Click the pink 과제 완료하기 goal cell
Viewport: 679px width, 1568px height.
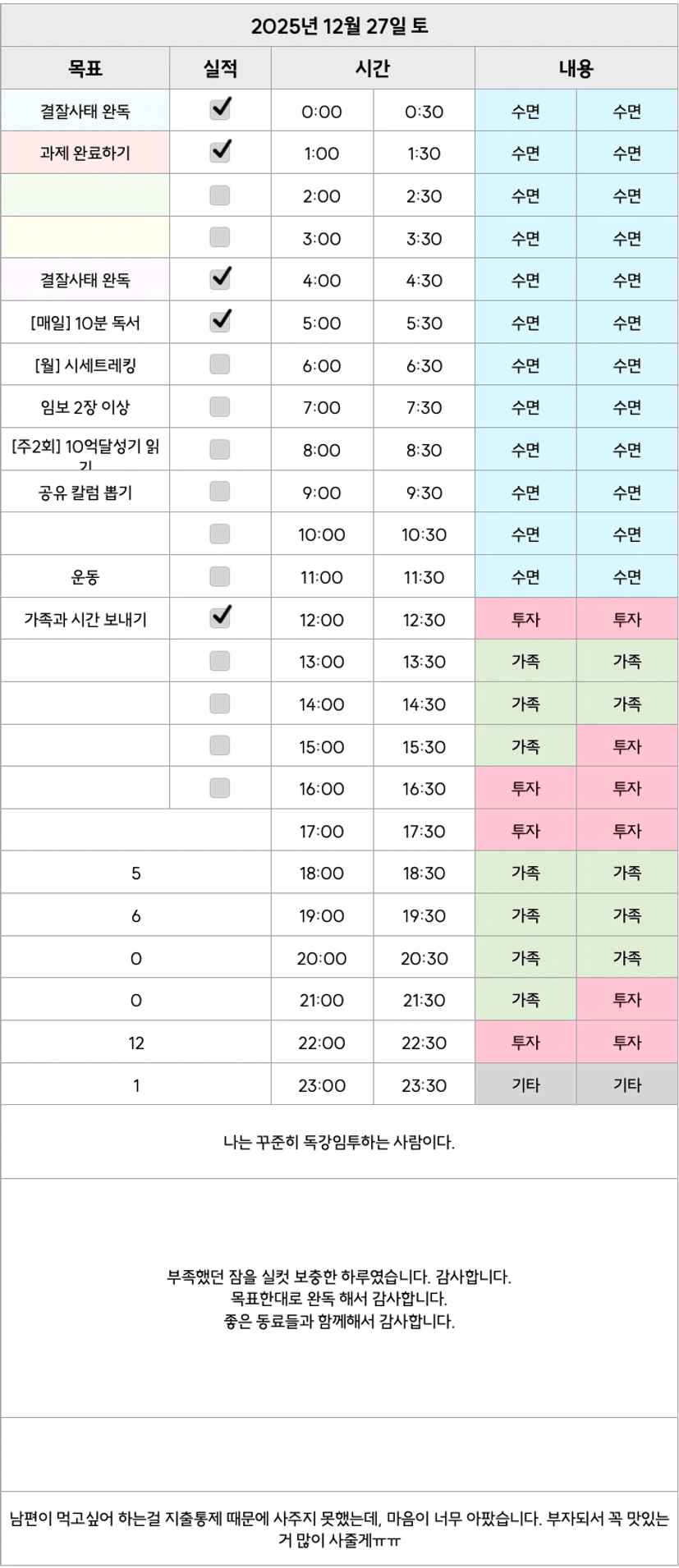[x=85, y=153]
